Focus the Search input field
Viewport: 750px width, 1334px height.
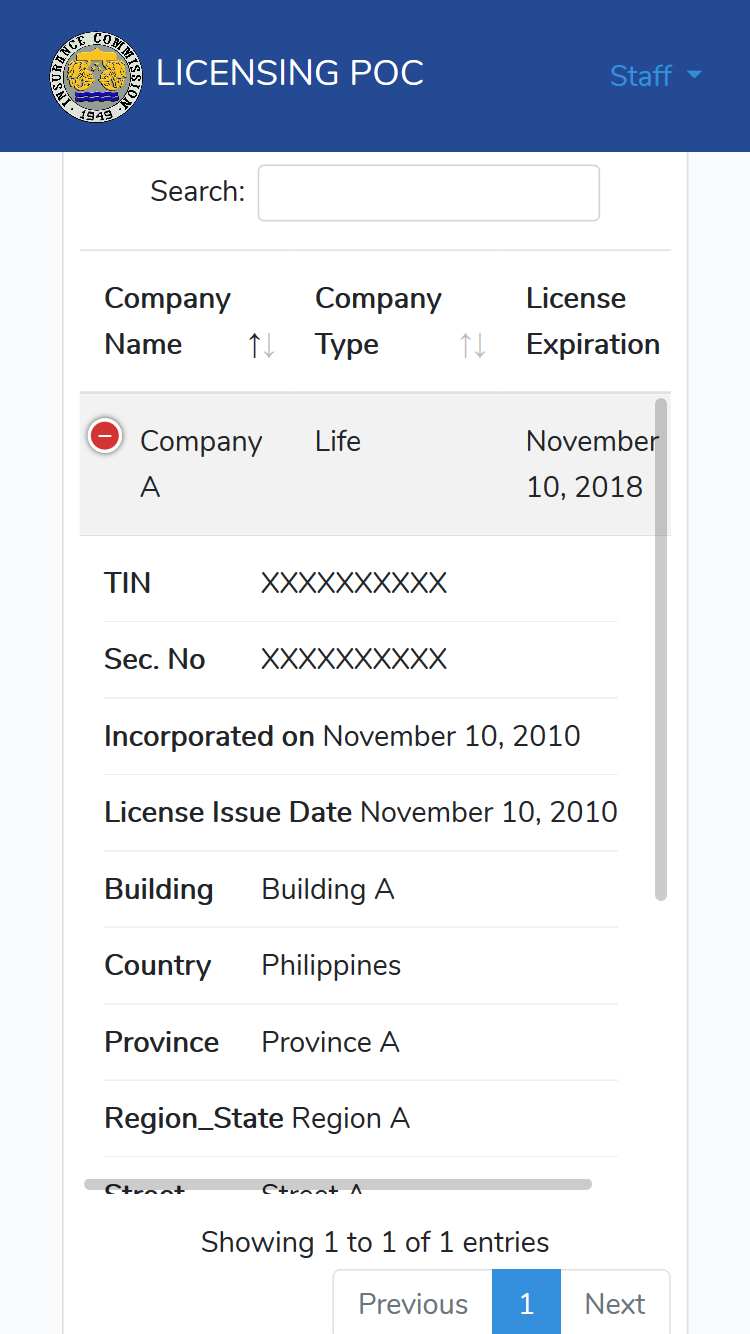coord(429,192)
